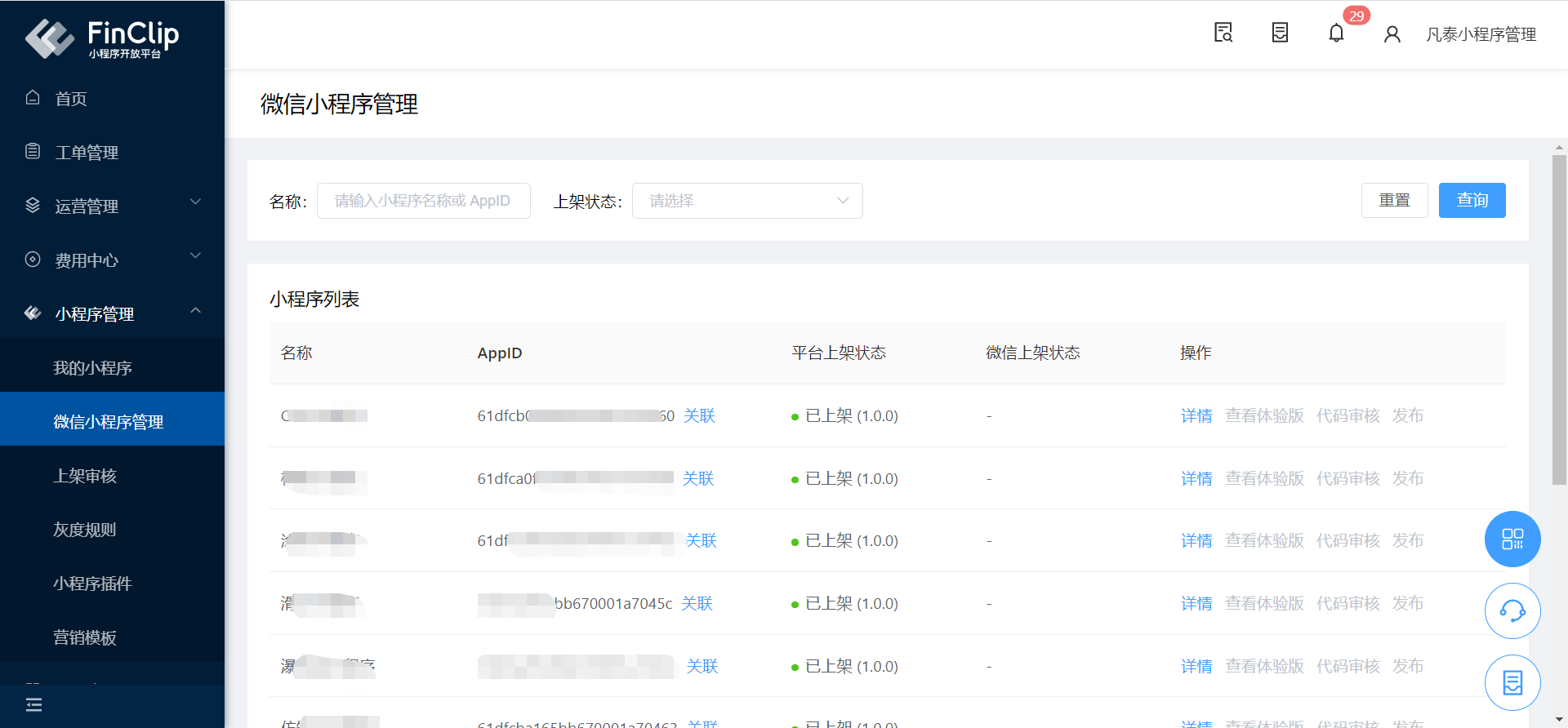Click 发布 in the first row
1568x728 pixels.
click(1408, 416)
